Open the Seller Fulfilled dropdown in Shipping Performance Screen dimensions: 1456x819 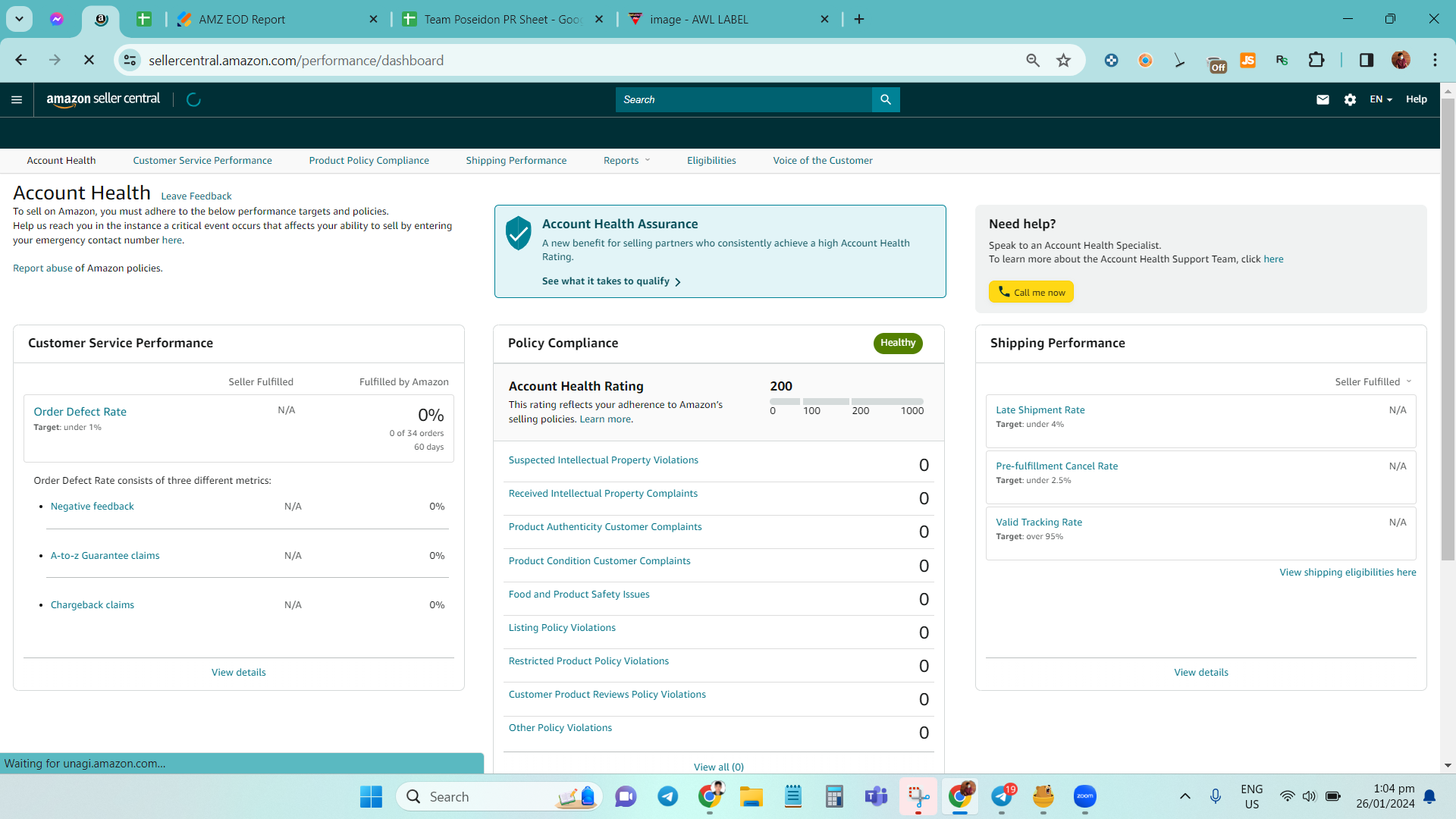(x=1373, y=381)
